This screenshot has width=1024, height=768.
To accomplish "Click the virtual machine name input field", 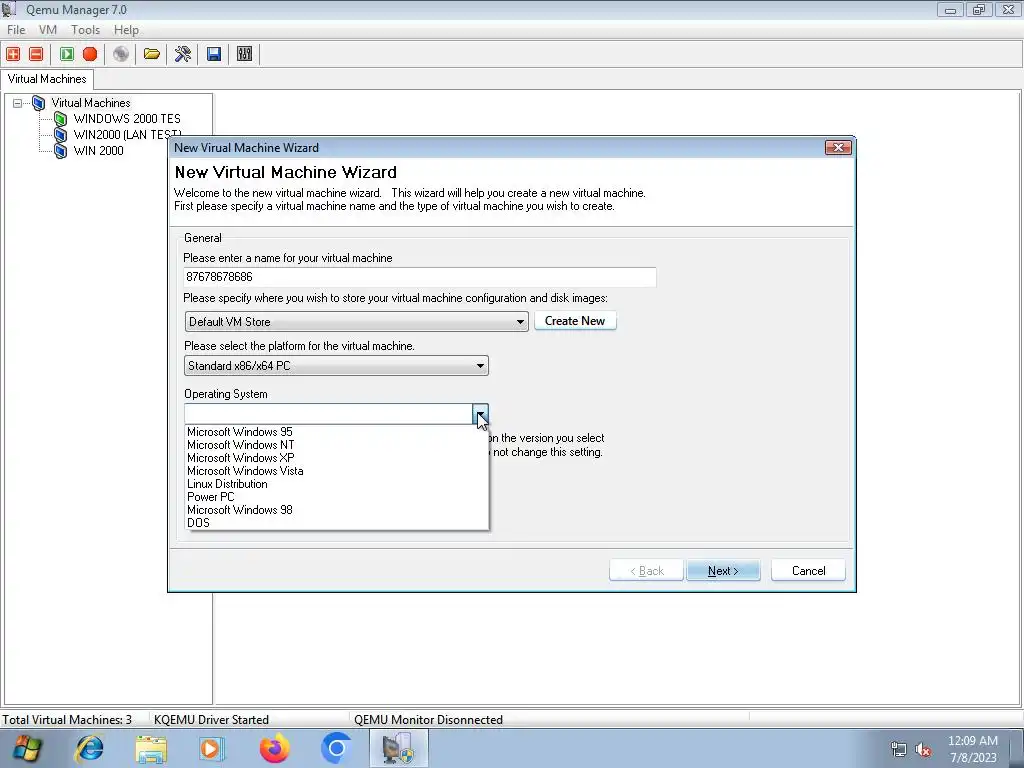I will click(420, 277).
